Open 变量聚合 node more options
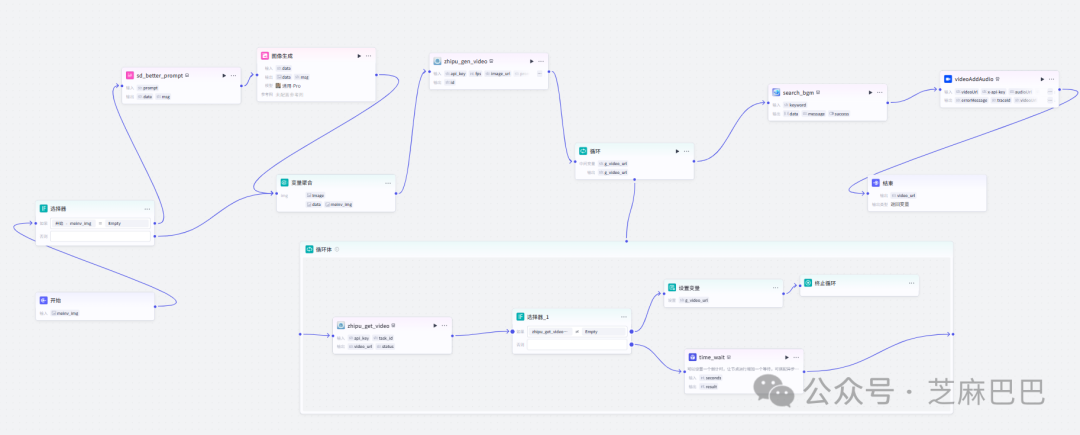Image resolution: width=1080 pixels, height=435 pixels. (x=388, y=183)
